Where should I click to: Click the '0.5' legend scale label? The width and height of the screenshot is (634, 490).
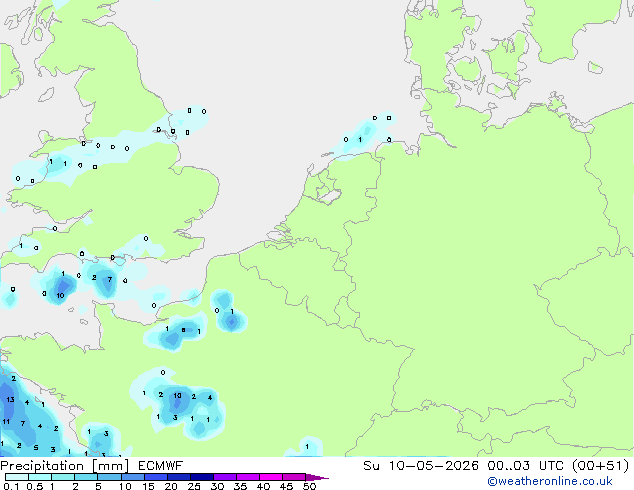(x=35, y=486)
